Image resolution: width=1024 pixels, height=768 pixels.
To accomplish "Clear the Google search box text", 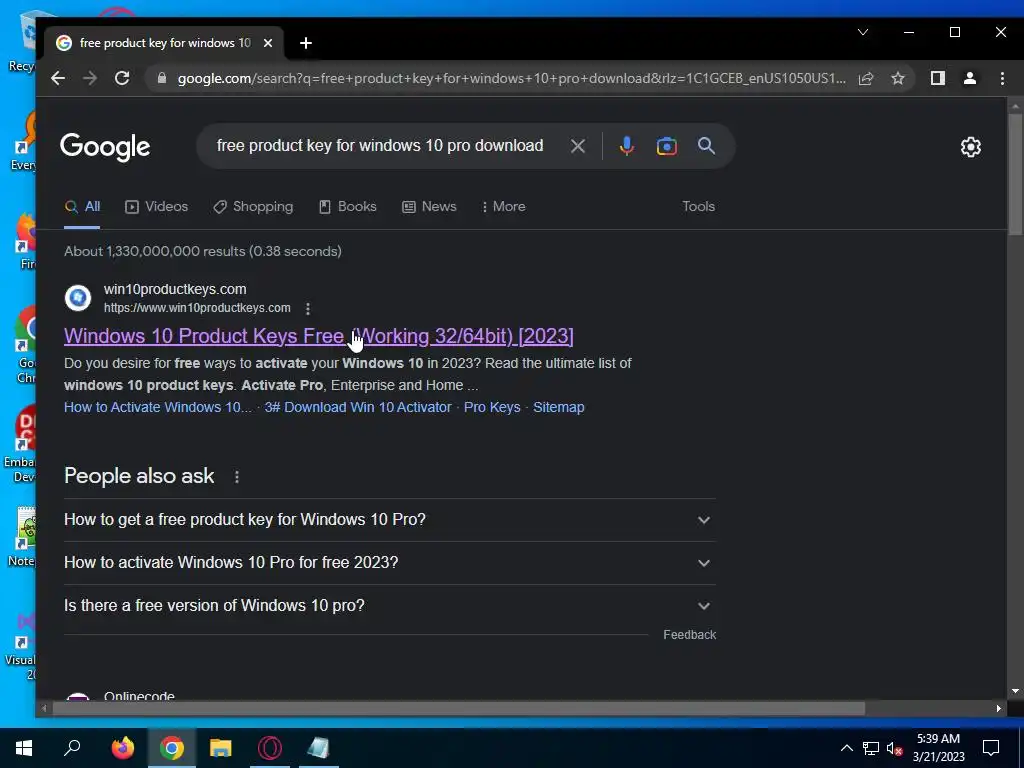I will pos(577,146).
